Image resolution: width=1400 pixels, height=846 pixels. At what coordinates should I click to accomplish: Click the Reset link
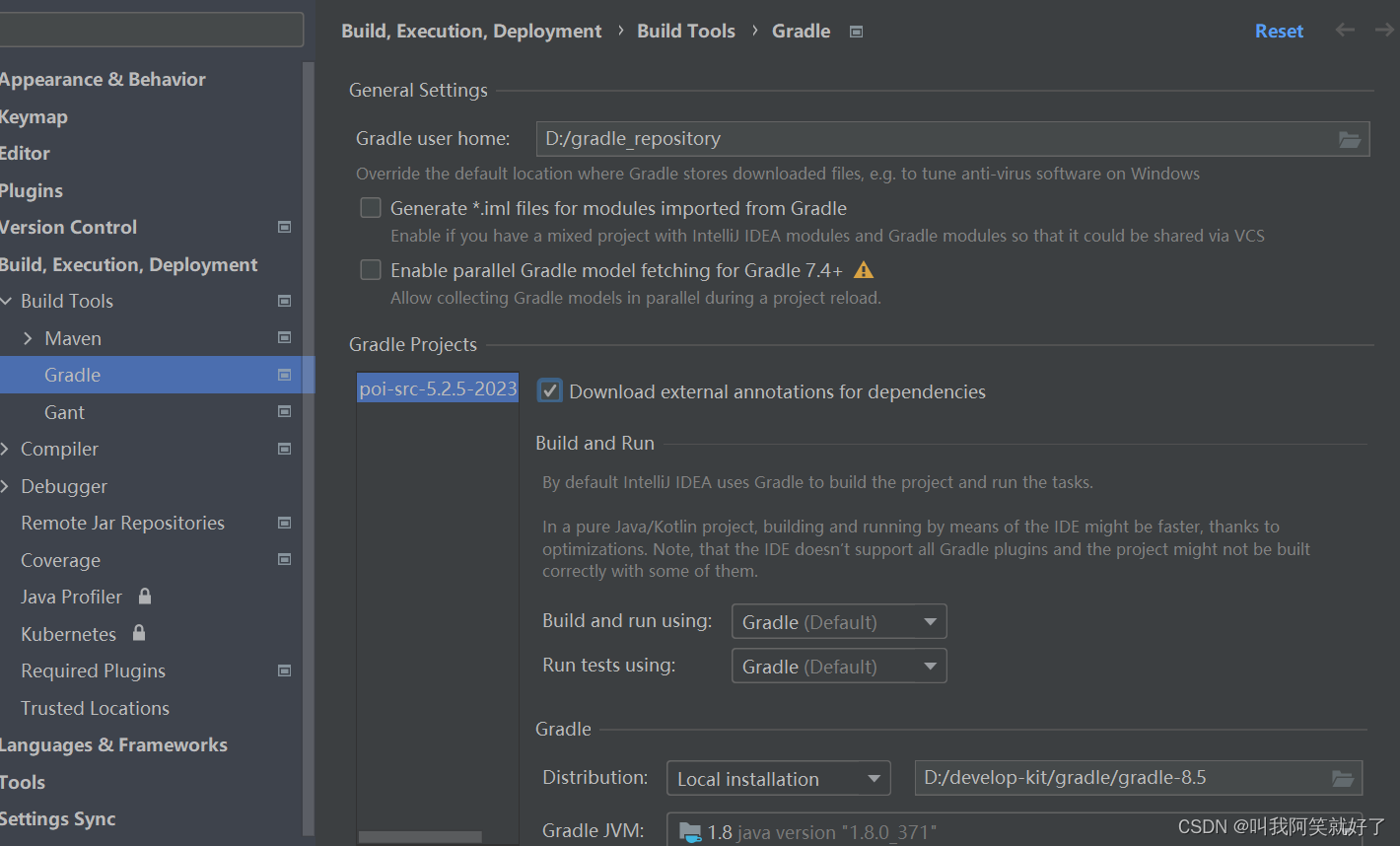(1279, 31)
